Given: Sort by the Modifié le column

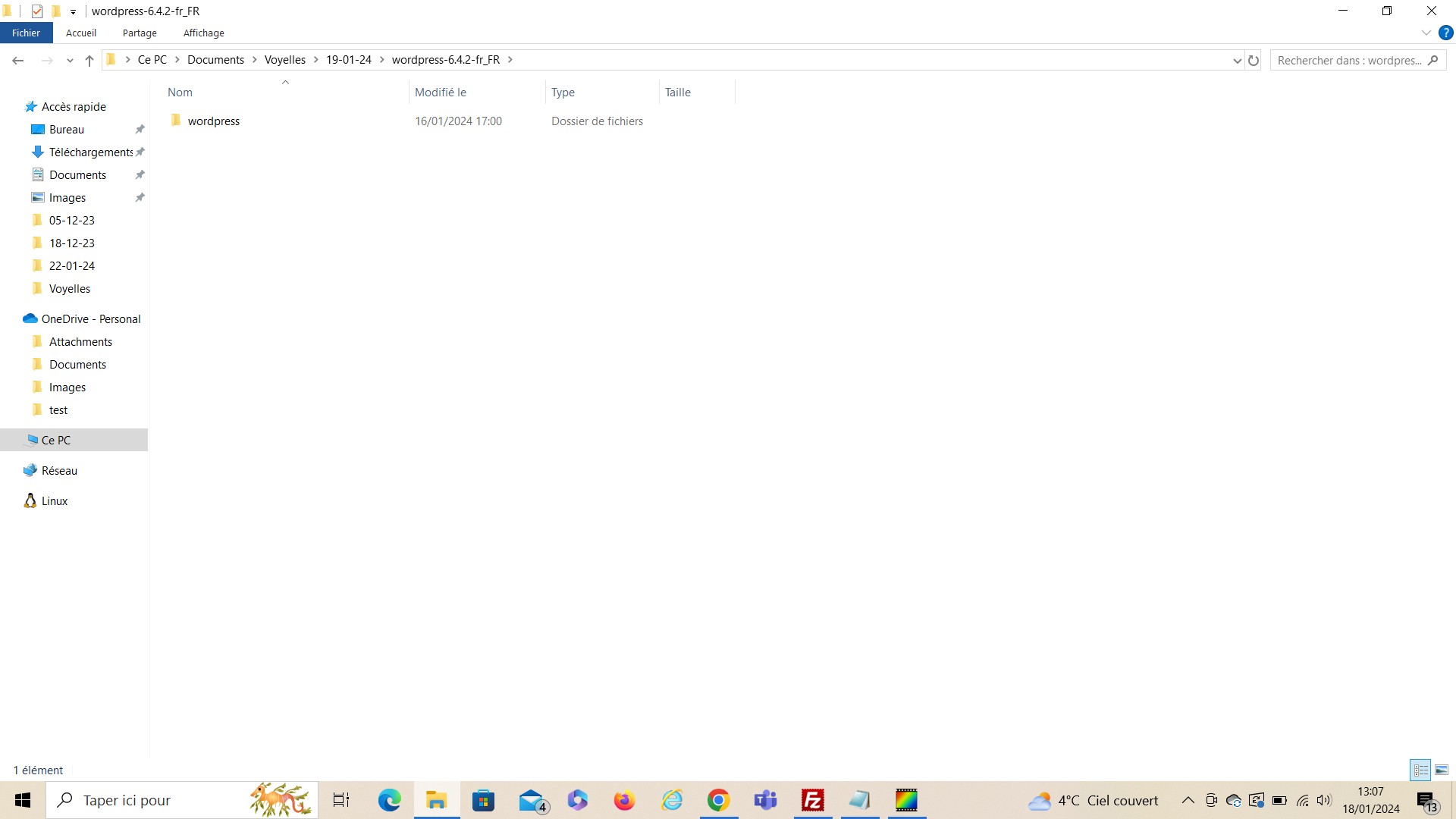Looking at the screenshot, I should tap(477, 93).
